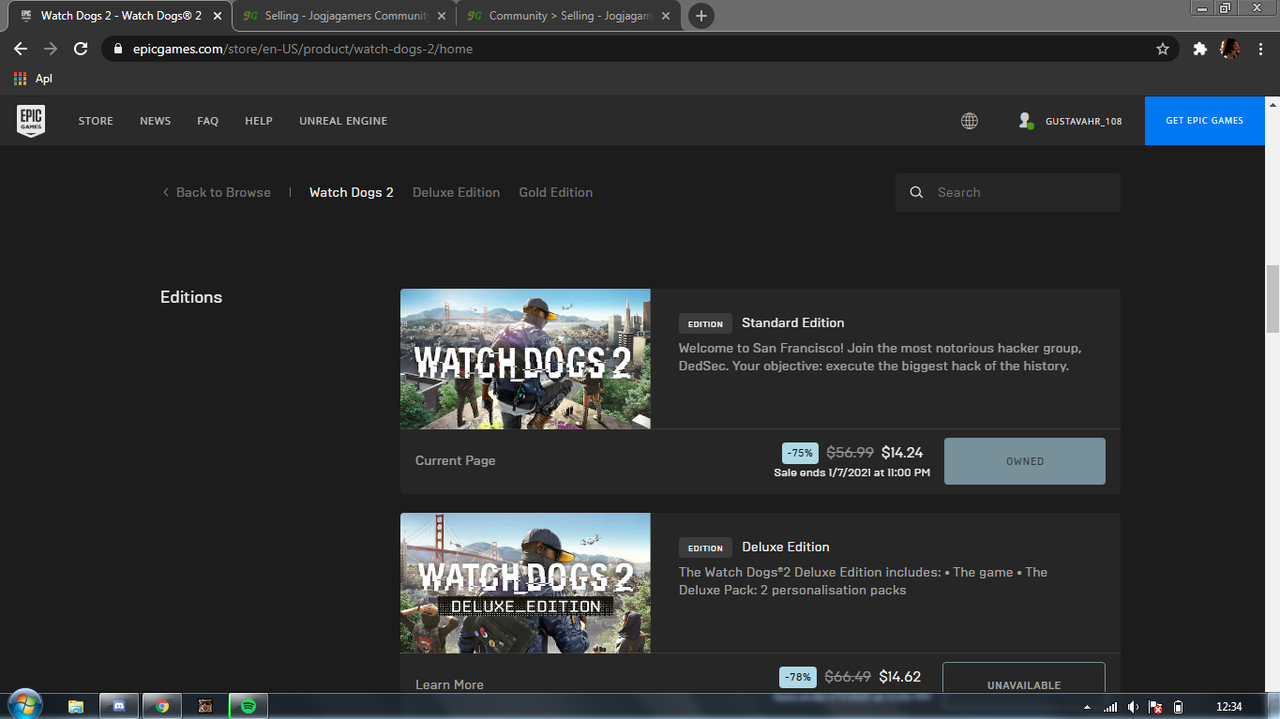Open the STORE menu item
The height and width of the screenshot is (719, 1280).
coord(96,121)
